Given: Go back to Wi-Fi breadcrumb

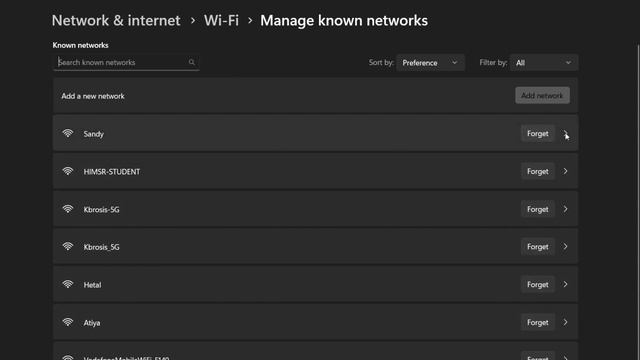Looking at the screenshot, I should [x=221, y=20].
